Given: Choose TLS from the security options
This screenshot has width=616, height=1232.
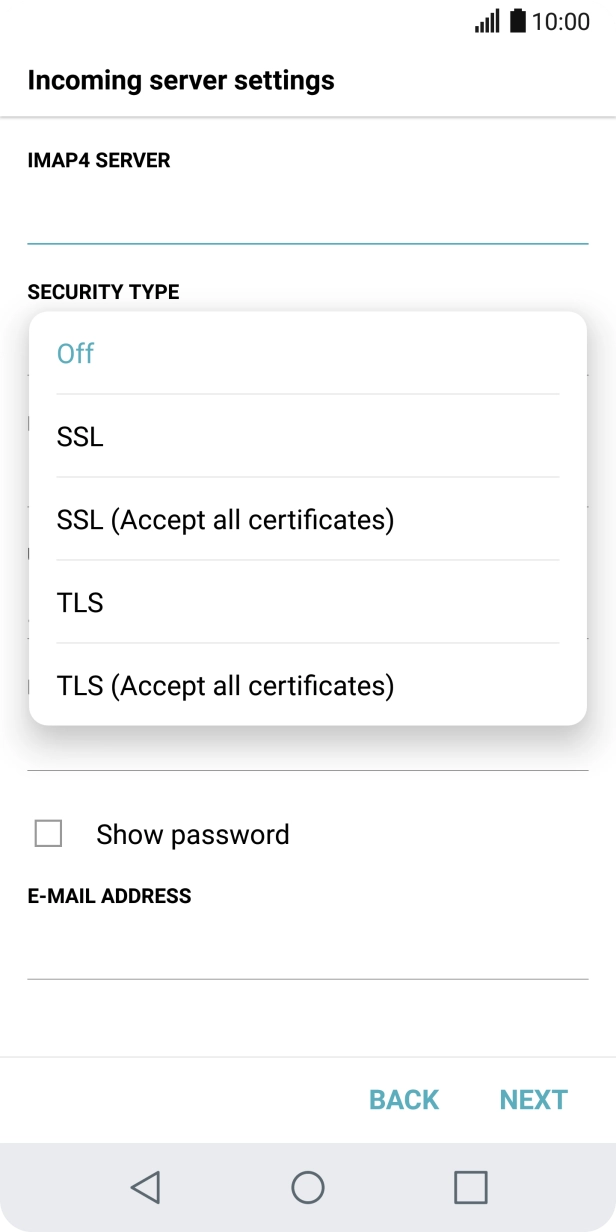Looking at the screenshot, I should 81,602.
